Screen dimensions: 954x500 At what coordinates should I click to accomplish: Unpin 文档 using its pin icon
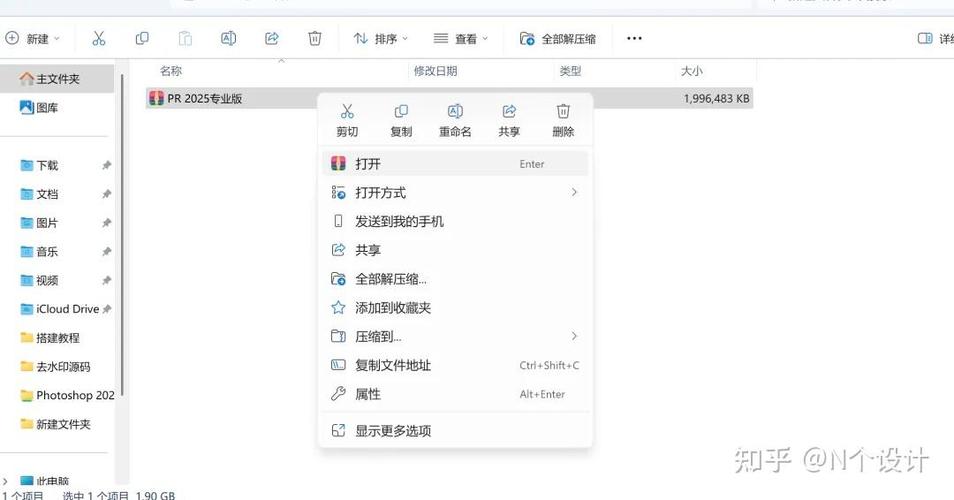pos(106,194)
